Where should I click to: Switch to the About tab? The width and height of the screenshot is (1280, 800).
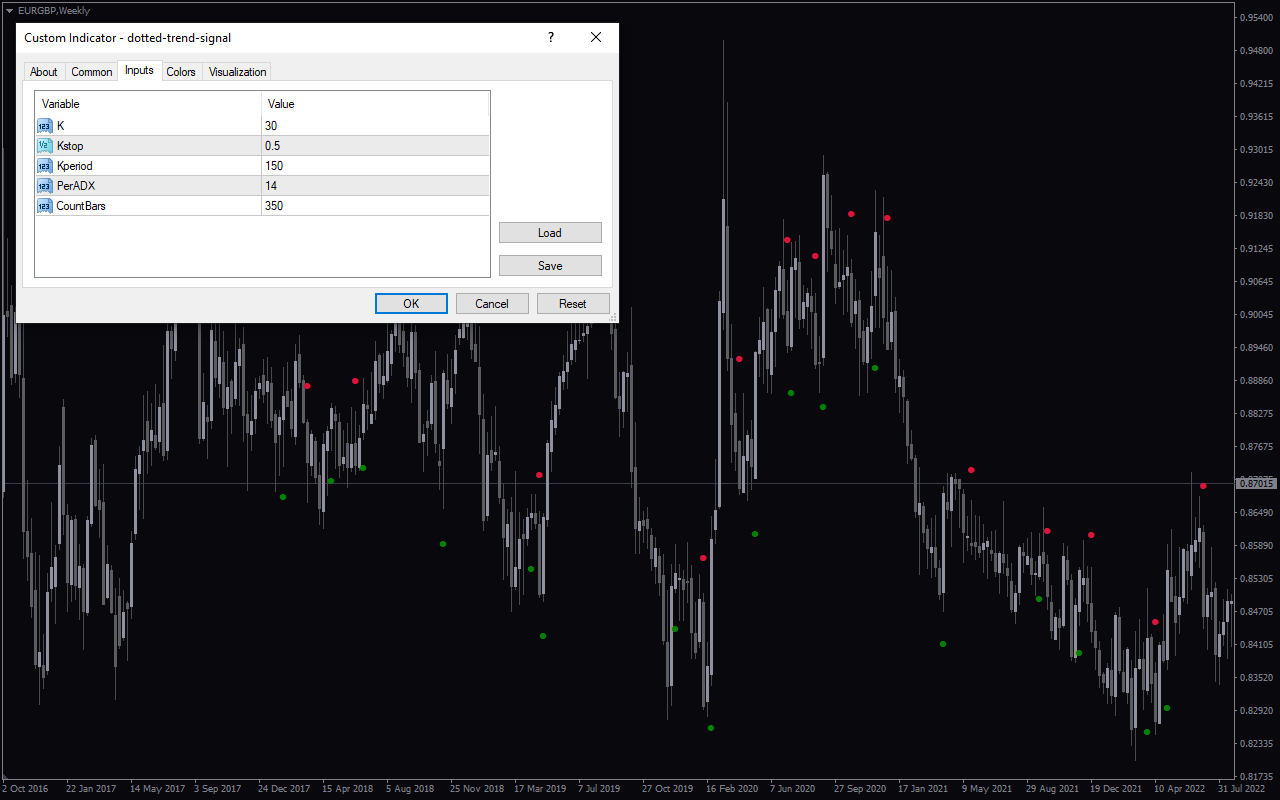[44, 72]
